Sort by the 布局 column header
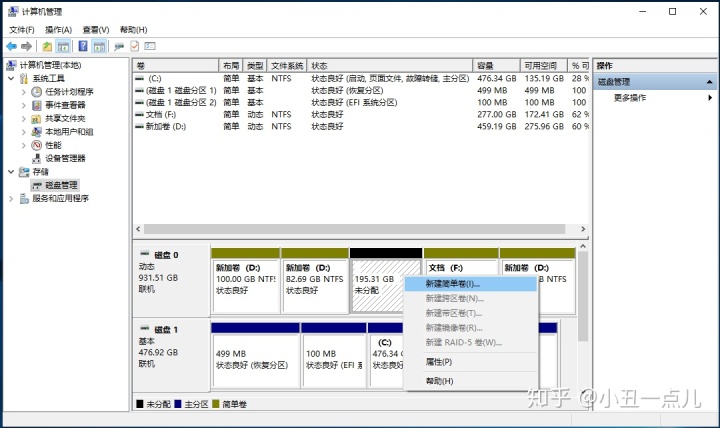The height and width of the screenshot is (428, 720). 231,66
